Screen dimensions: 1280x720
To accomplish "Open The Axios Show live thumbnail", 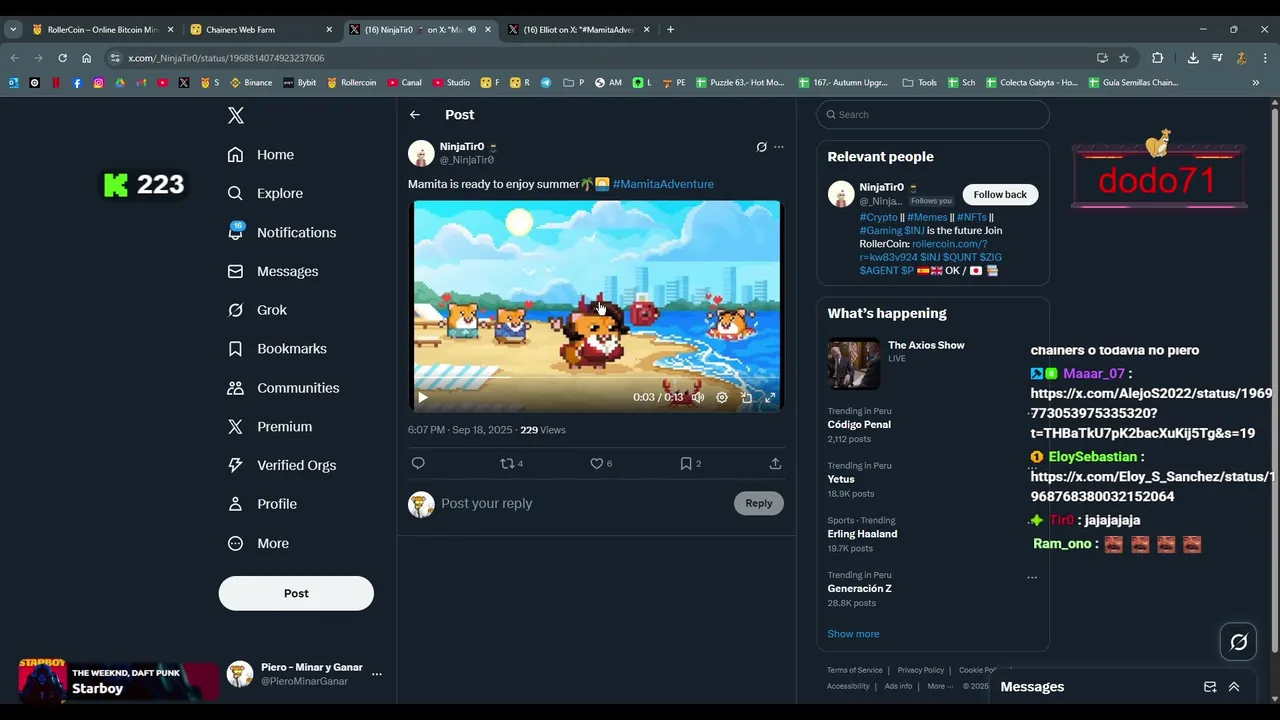I will point(854,363).
